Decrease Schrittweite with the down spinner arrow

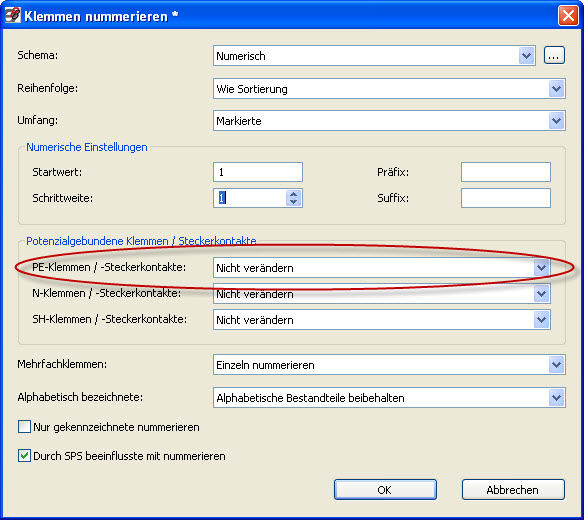click(293, 202)
